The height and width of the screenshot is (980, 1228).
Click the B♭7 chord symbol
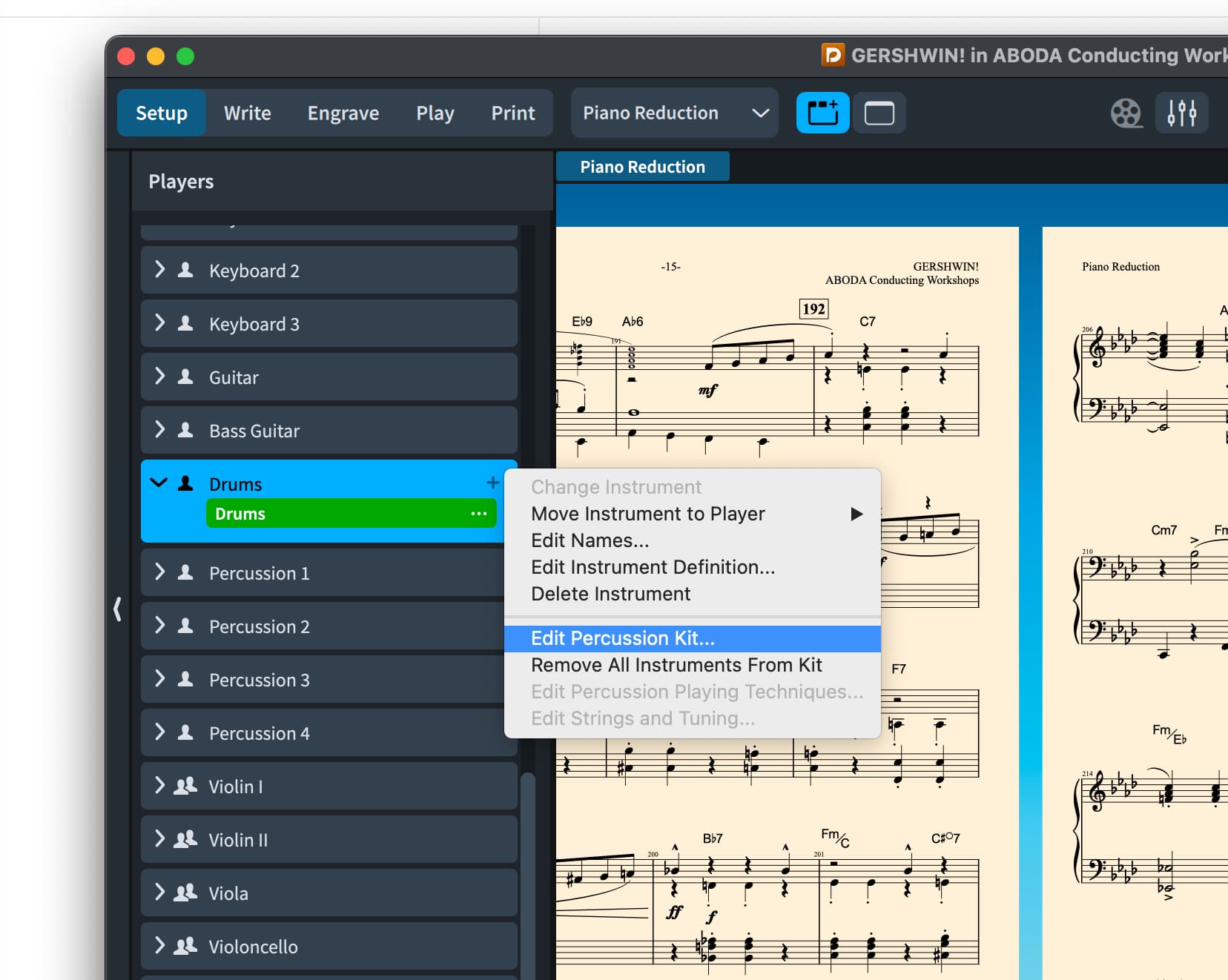pos(713,838)
